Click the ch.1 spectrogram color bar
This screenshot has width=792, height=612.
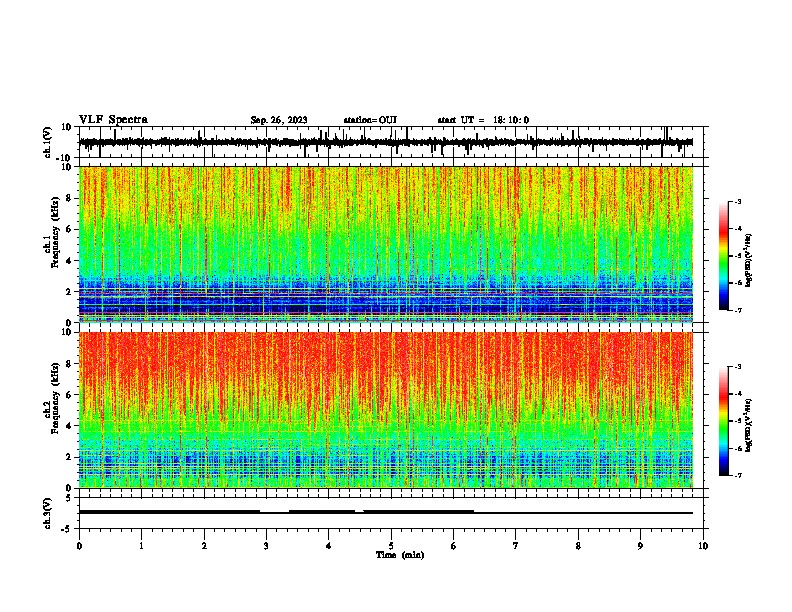724,256
